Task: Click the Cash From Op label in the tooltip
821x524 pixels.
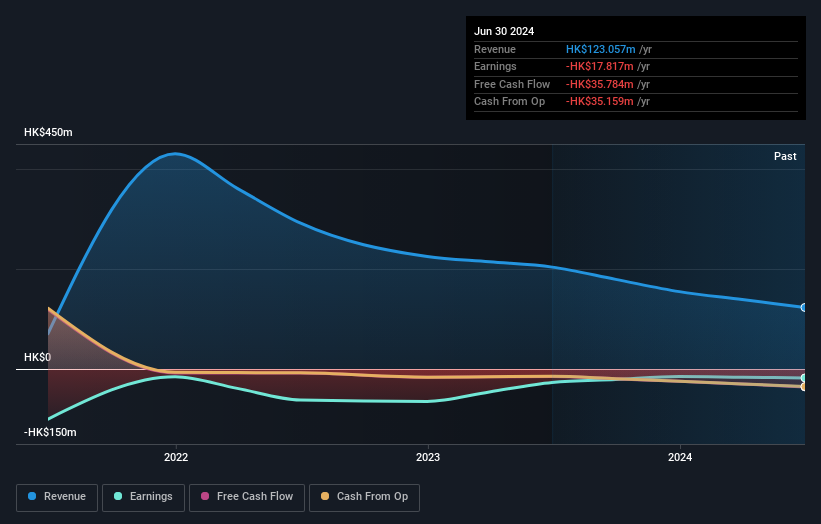Action: click(x=509, y=102)
